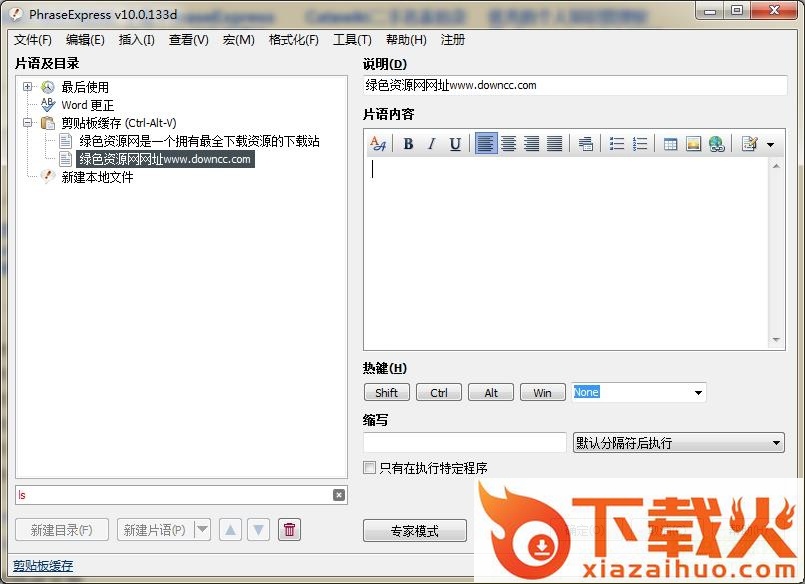The height and width of the screenshot is (584, 805).
Task: Click the 说明 description input field
Action: pos(574,85)
